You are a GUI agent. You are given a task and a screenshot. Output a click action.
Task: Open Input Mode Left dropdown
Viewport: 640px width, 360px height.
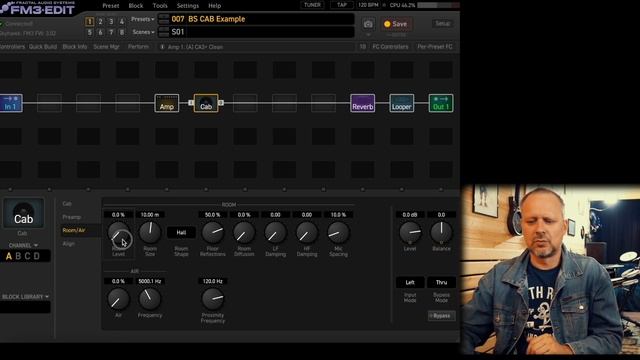[x=410, y=282]
